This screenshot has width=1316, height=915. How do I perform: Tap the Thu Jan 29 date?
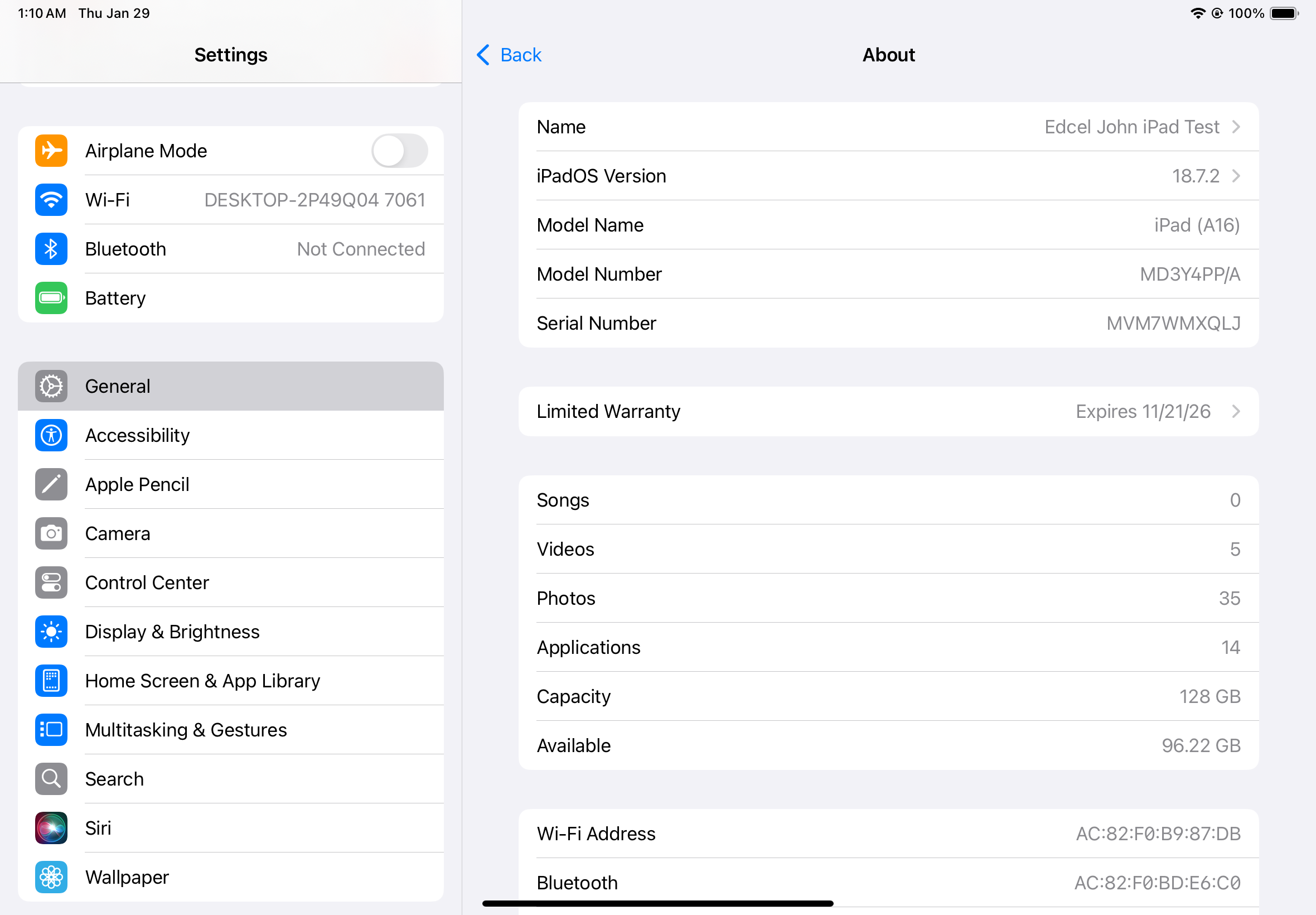tap(114, 13)
